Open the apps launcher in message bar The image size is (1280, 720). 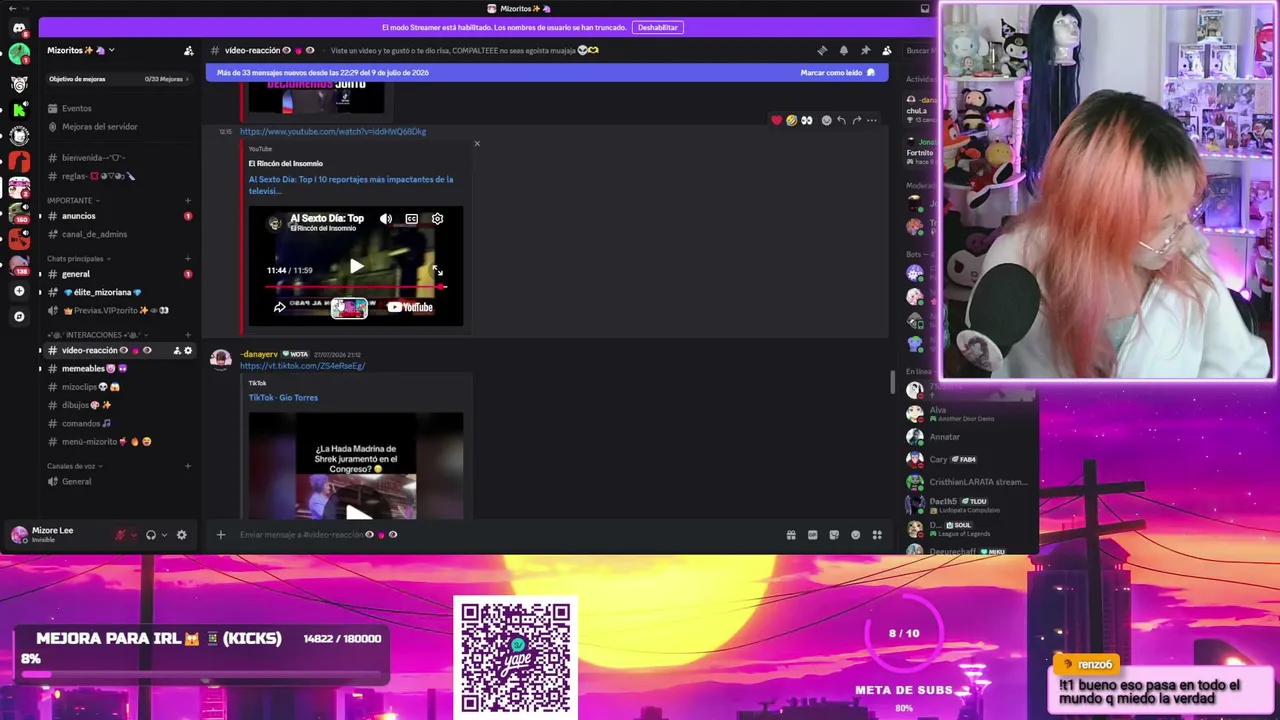pyautogui.click(x=877, y=535)
